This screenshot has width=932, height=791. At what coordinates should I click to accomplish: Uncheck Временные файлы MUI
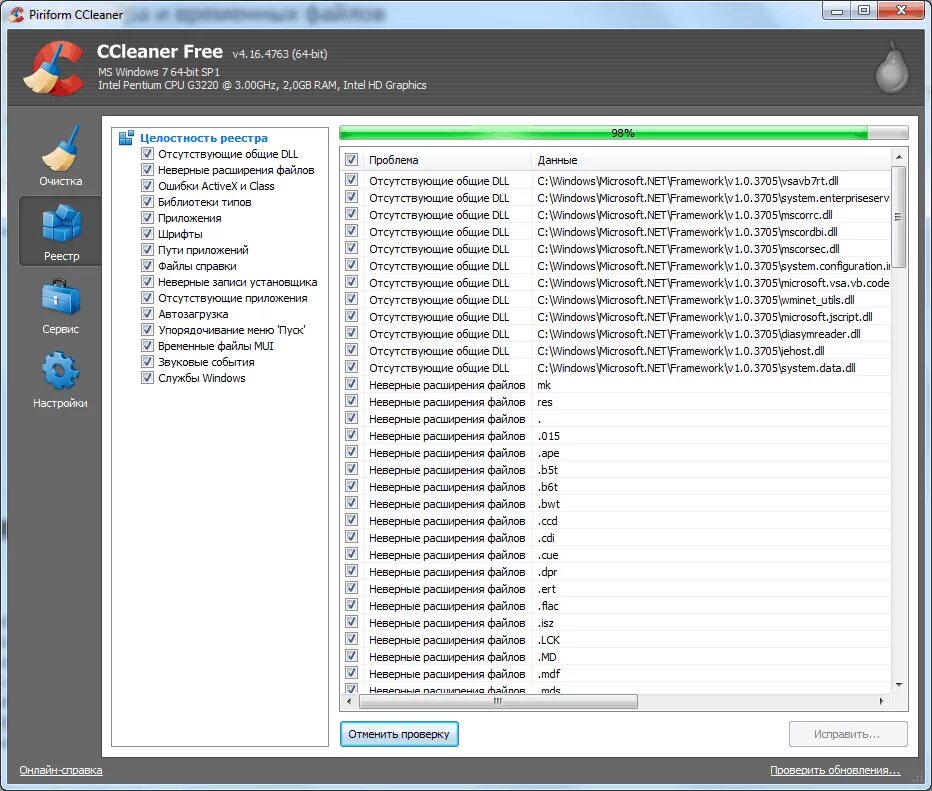(x=147, y=346)
